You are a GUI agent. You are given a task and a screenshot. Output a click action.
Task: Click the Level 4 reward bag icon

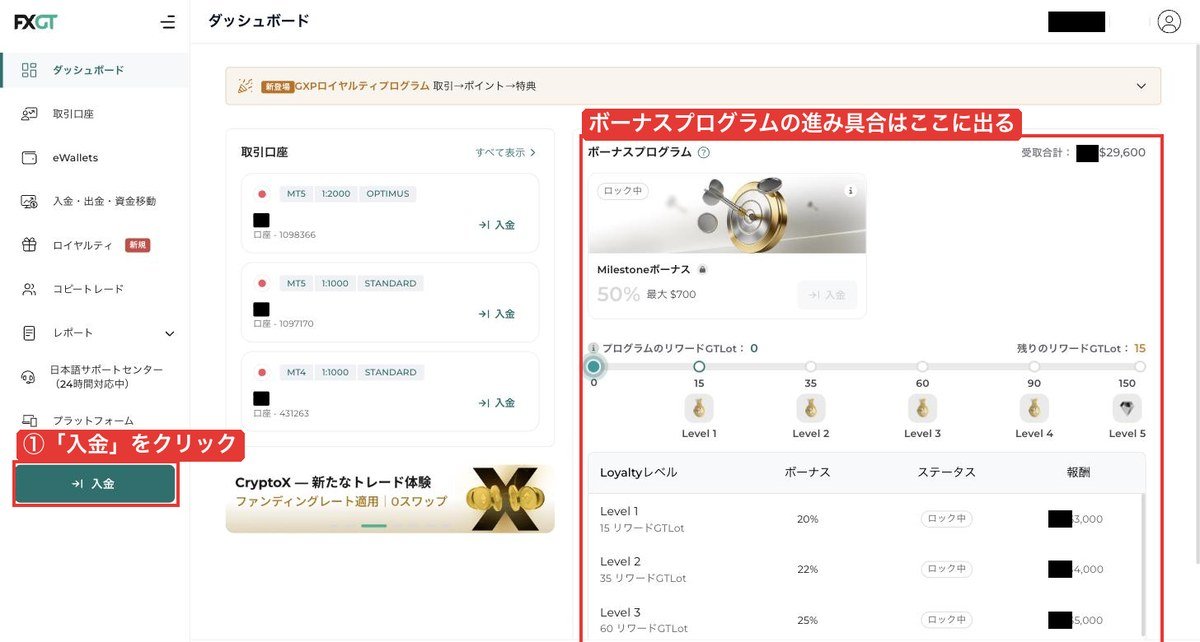pos(1034,408)
